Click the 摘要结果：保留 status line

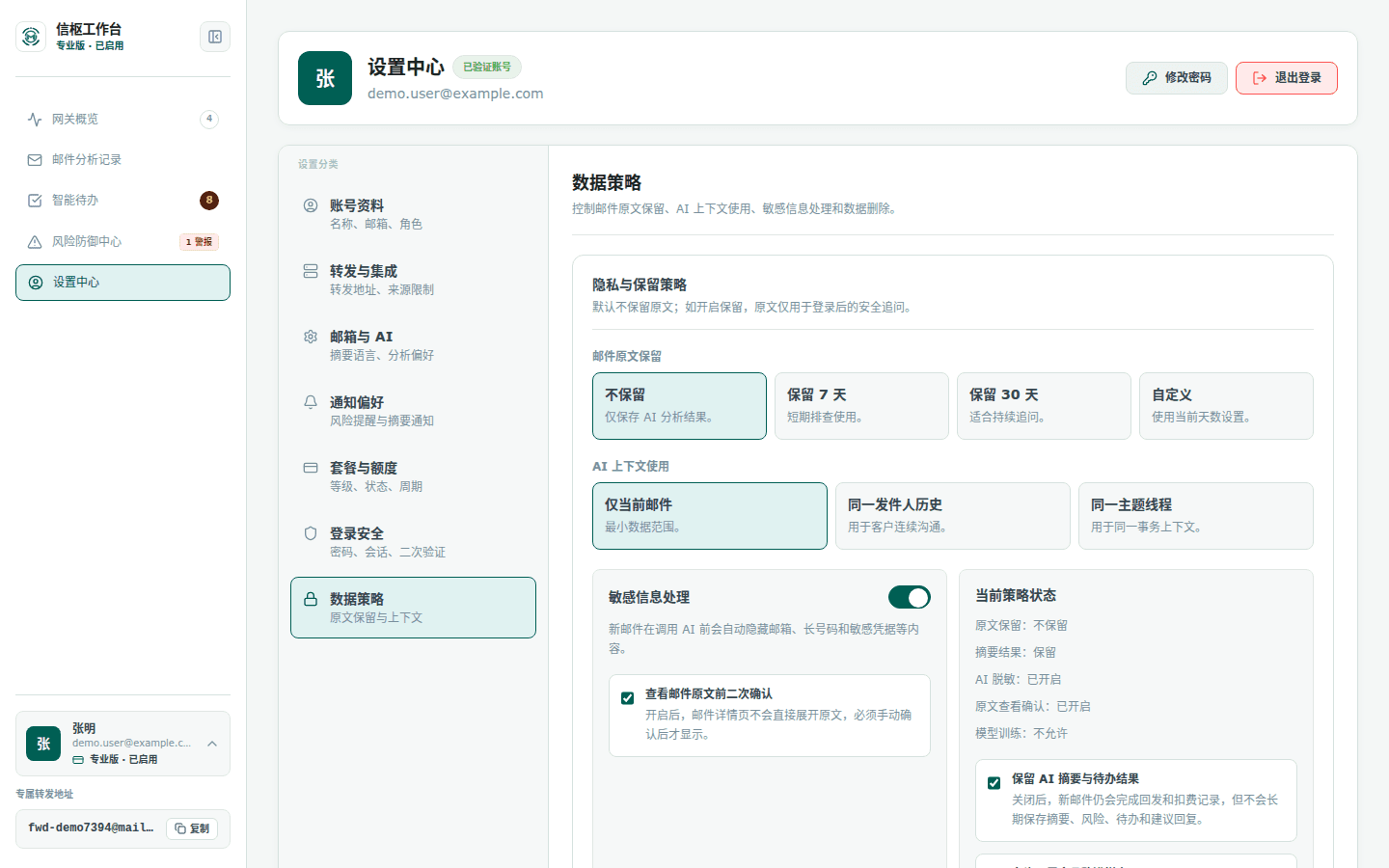pos(1016,653)
